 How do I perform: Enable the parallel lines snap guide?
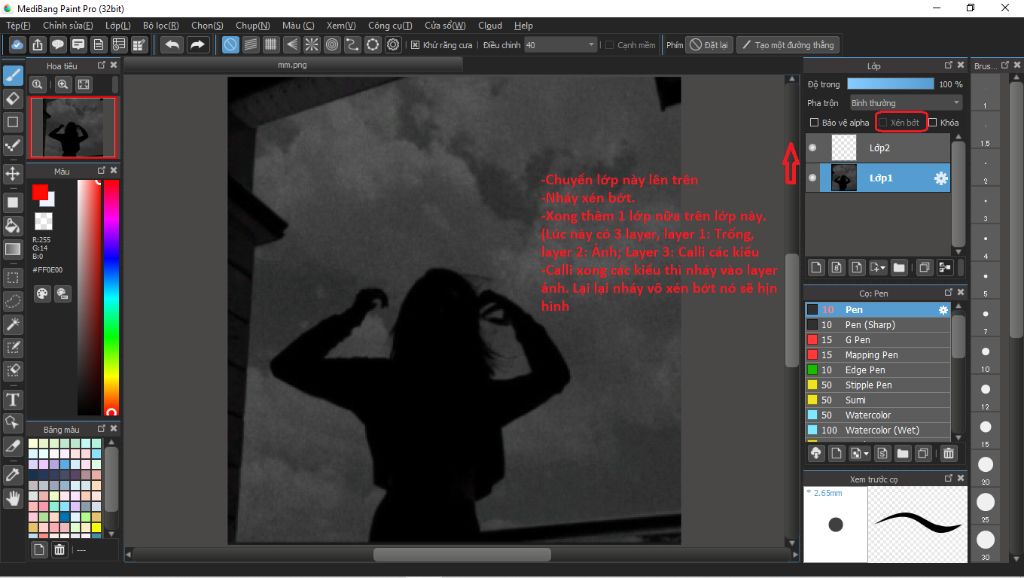pos(251,45)
